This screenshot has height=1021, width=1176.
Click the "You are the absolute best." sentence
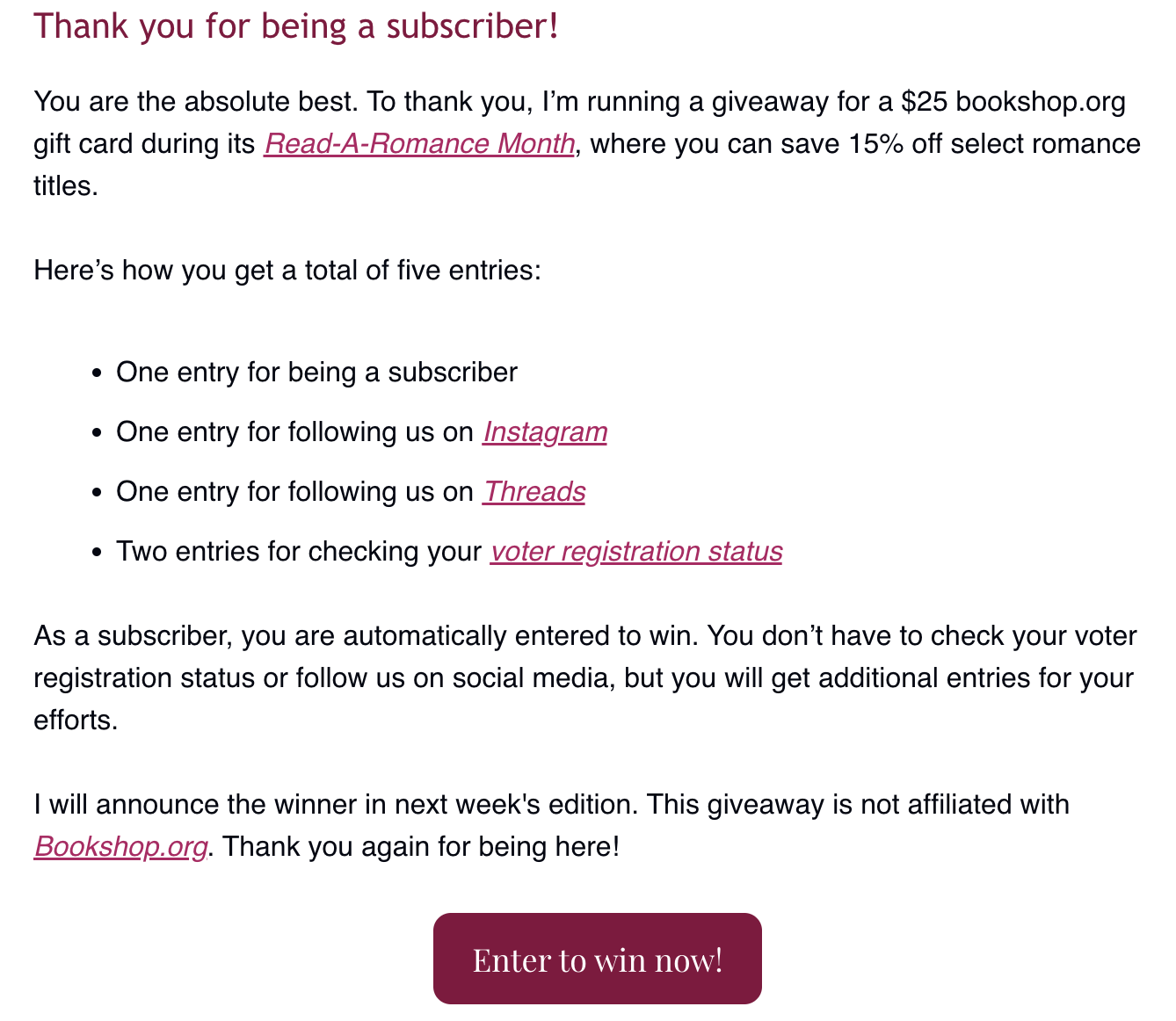pyautogui.click(x=195, y=101)
